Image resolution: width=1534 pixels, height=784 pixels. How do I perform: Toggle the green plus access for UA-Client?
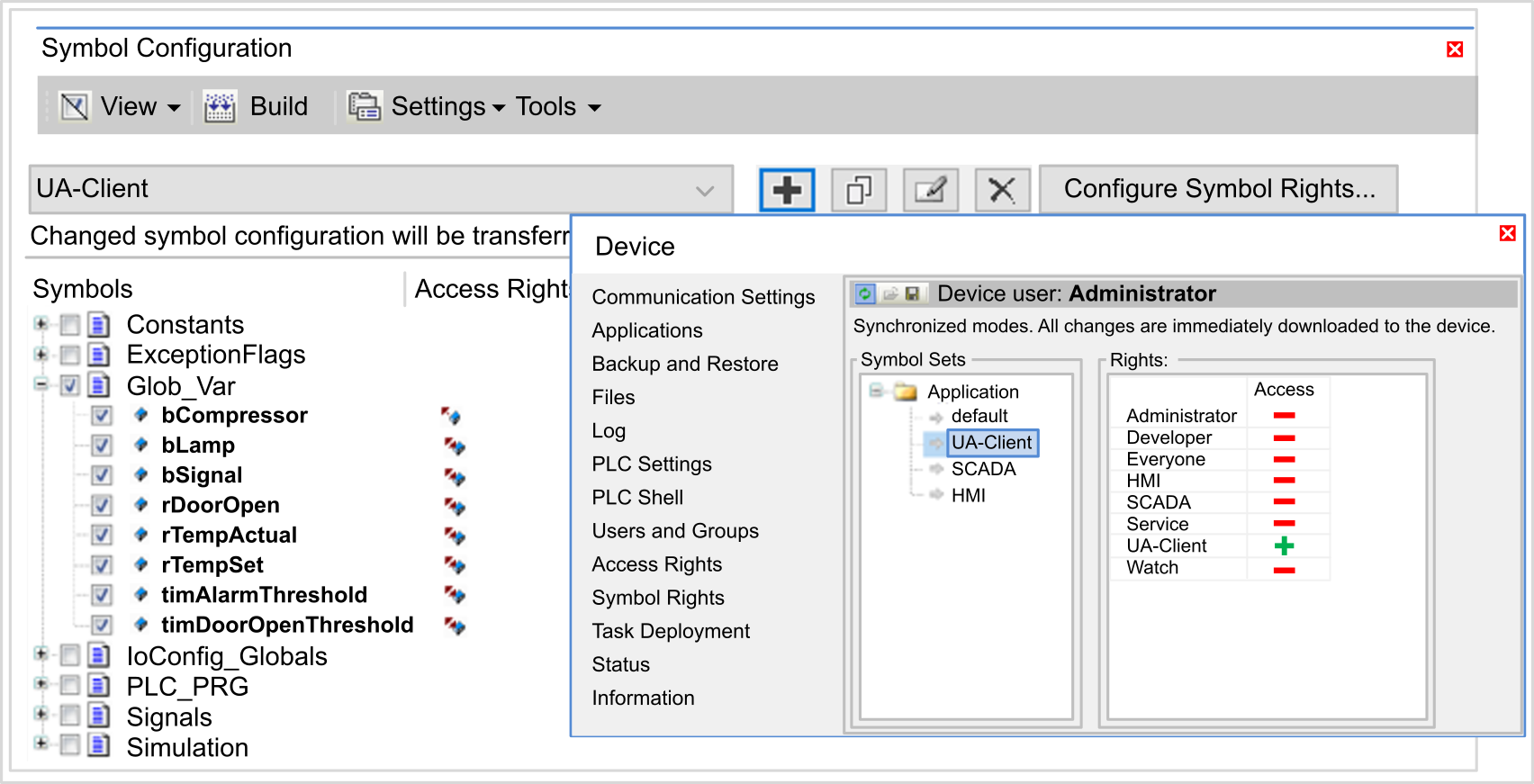(1285, 545)
